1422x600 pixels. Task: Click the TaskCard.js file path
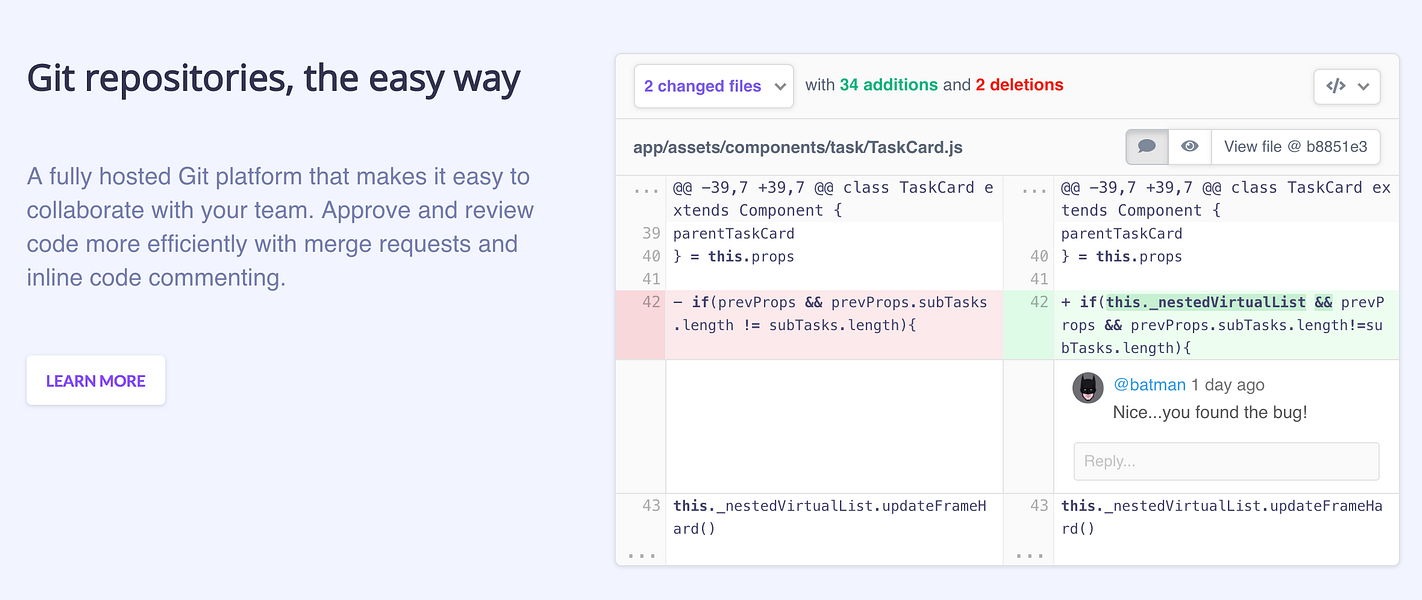click(798, 147)
